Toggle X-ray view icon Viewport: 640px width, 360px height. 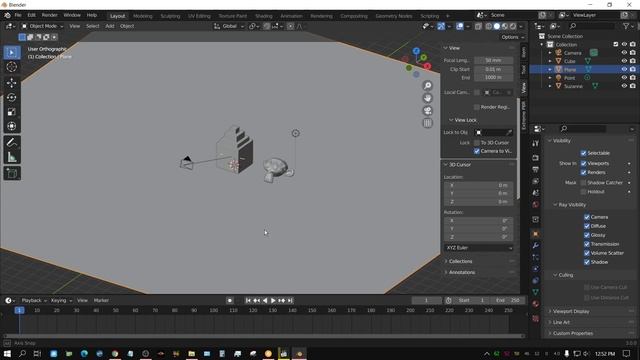click(478, 26)
